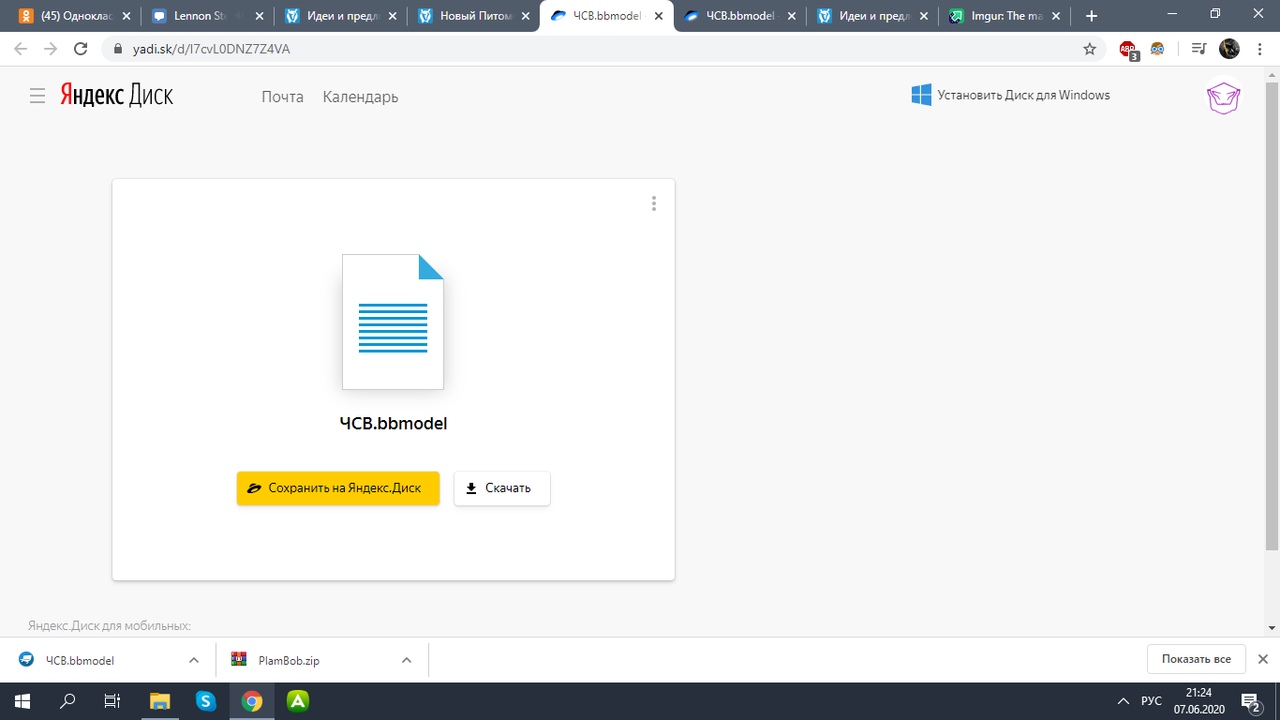1280x720 pixels.
Task: Click the owl-face extension icon
Action: (x=1158, y=48)
